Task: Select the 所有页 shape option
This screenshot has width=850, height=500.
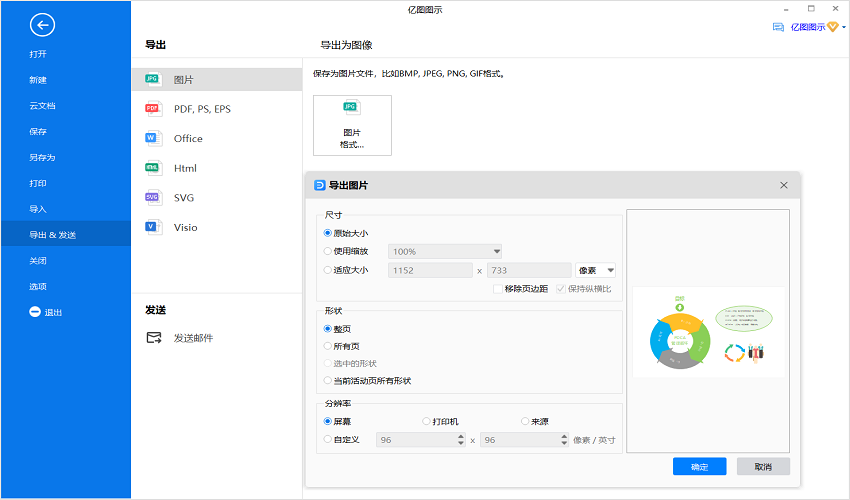Action: 327,346
